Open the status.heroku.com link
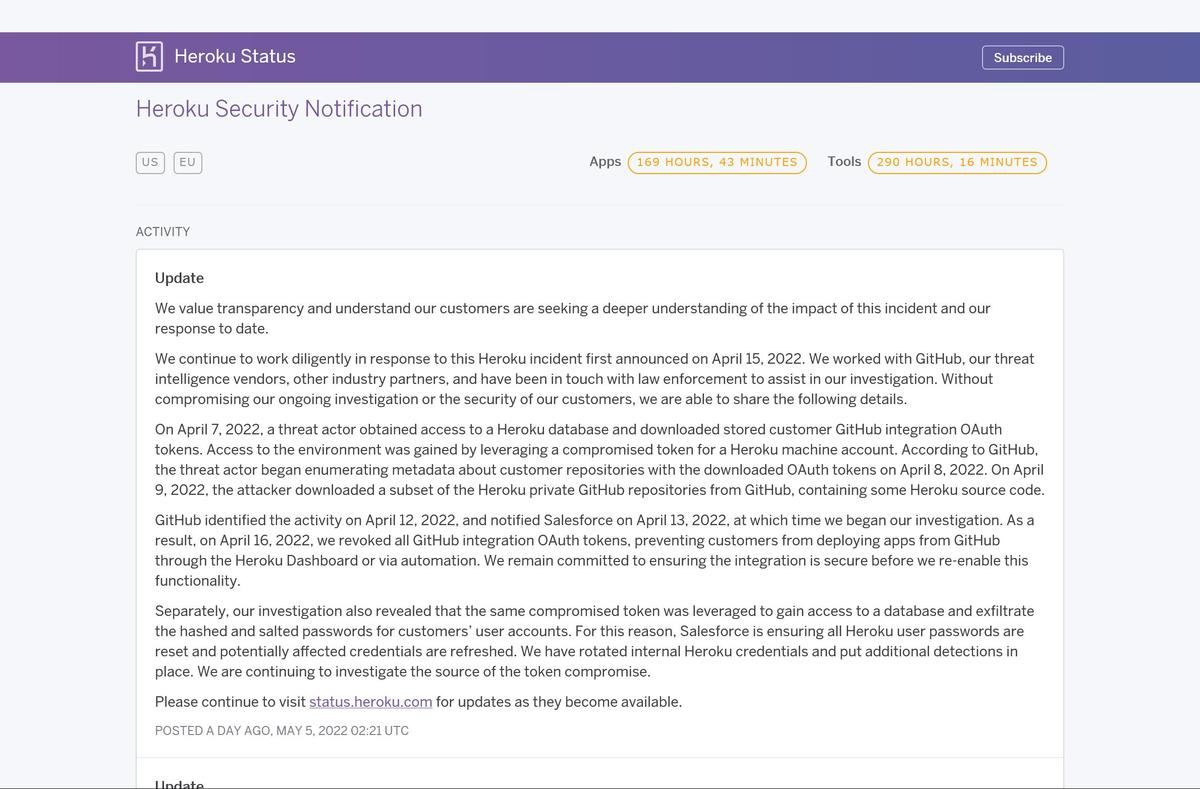This screenshot has height=789, width=1200. [371, 702]
